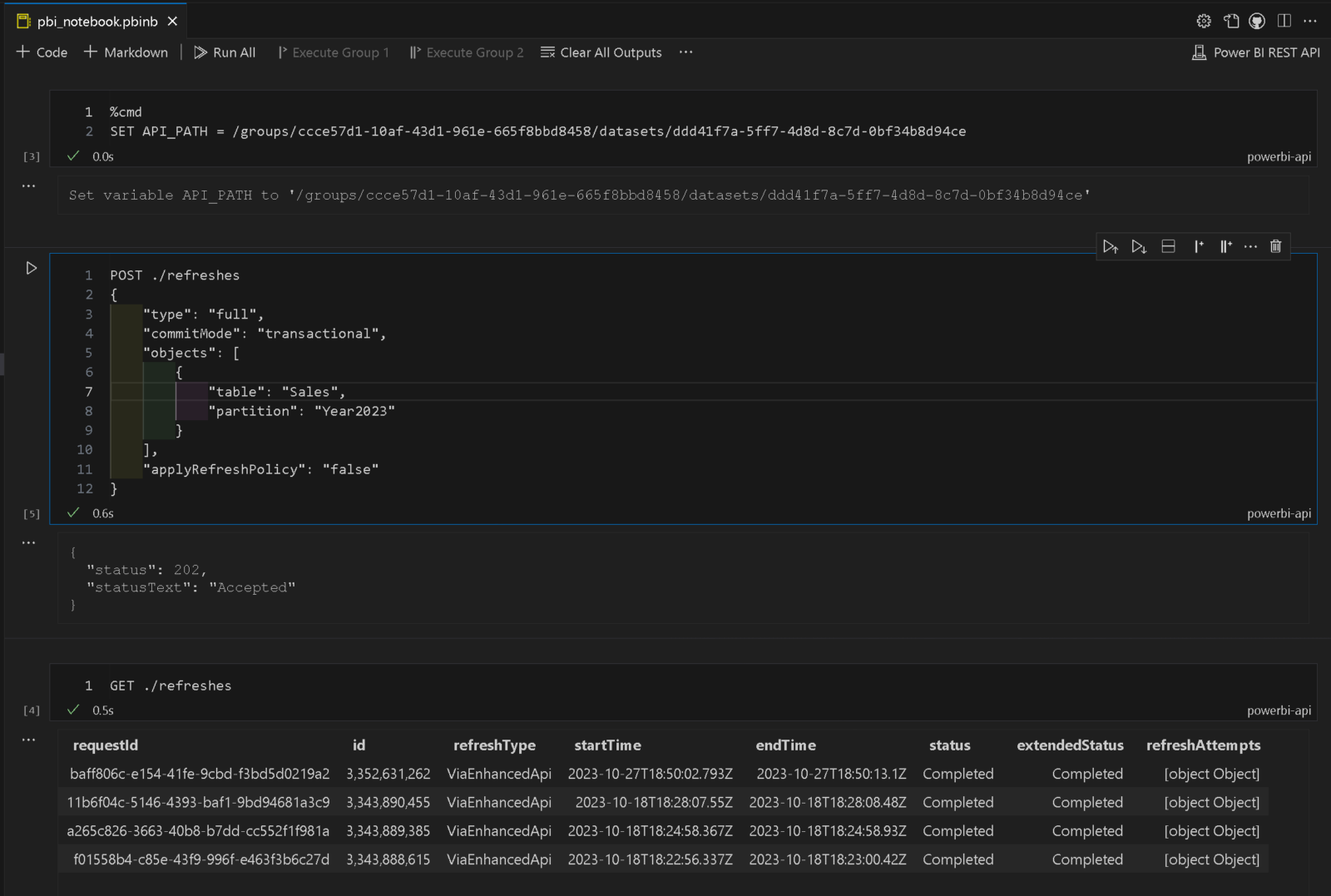The image size is (1331, 896).
Task: Split cell icon in cell toolbar
Action: coord(1168,246)
